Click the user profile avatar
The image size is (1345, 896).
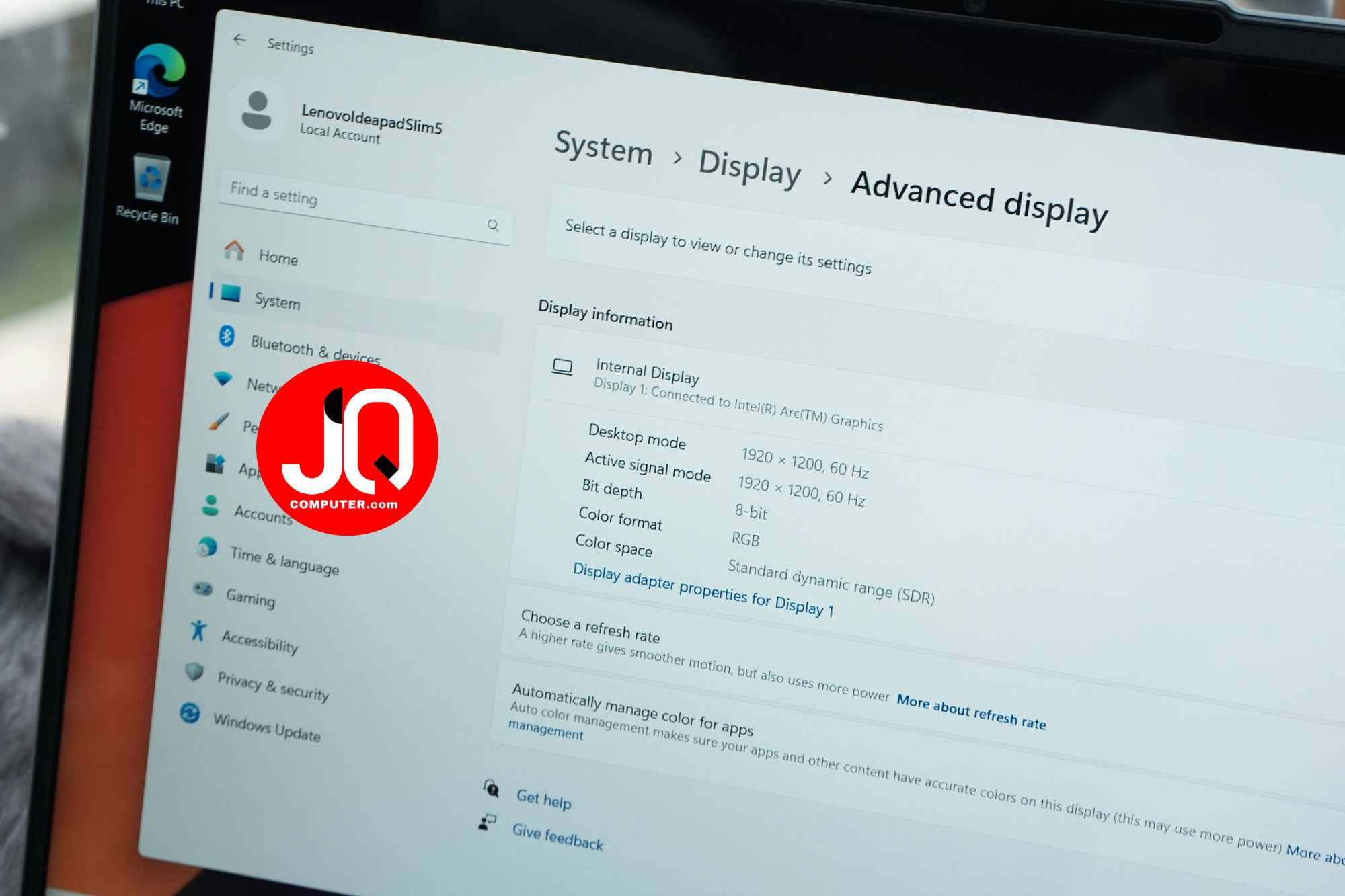tap(256, 110)
